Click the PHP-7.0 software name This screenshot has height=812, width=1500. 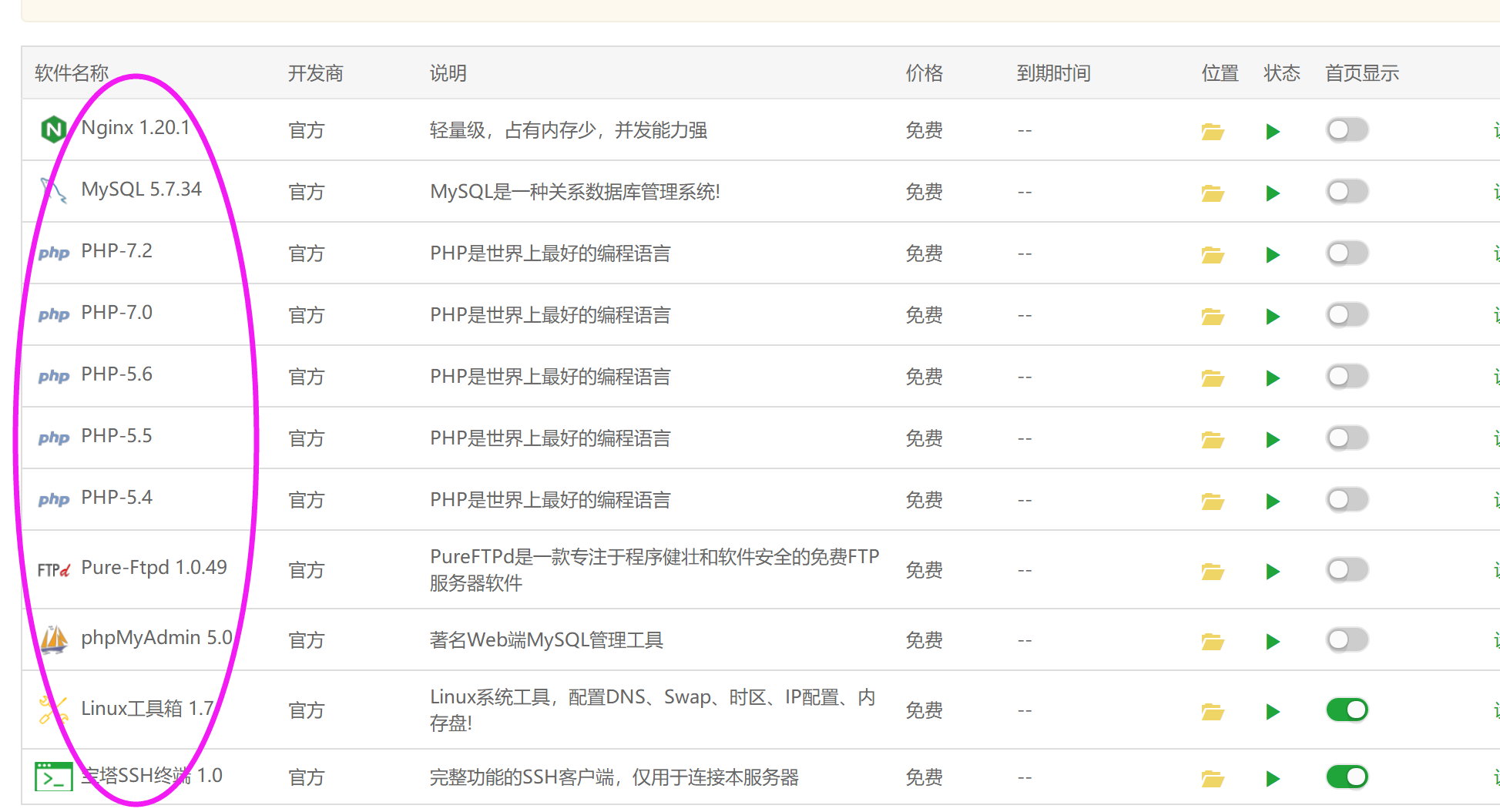tap(116, 314)
